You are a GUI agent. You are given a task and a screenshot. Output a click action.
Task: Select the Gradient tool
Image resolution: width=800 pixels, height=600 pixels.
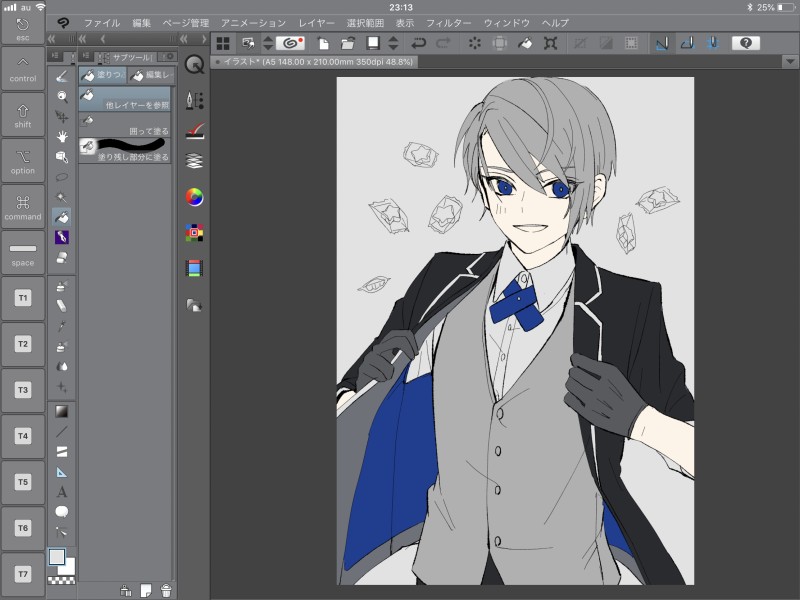(62, 411)
